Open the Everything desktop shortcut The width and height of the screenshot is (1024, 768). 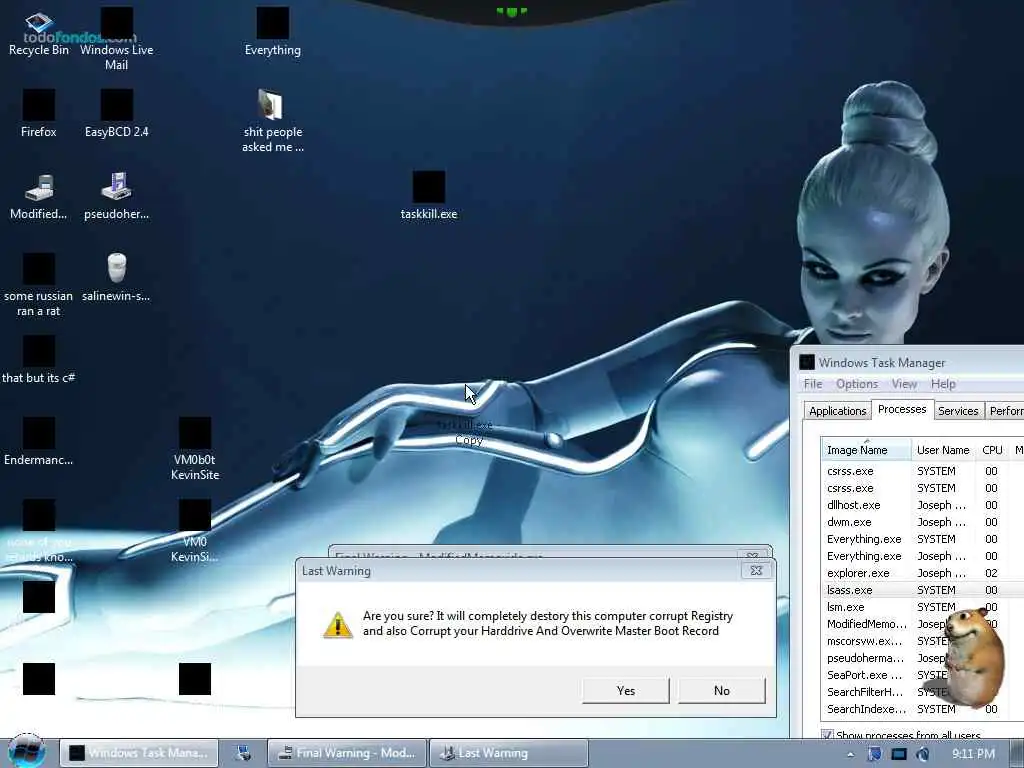272,33
